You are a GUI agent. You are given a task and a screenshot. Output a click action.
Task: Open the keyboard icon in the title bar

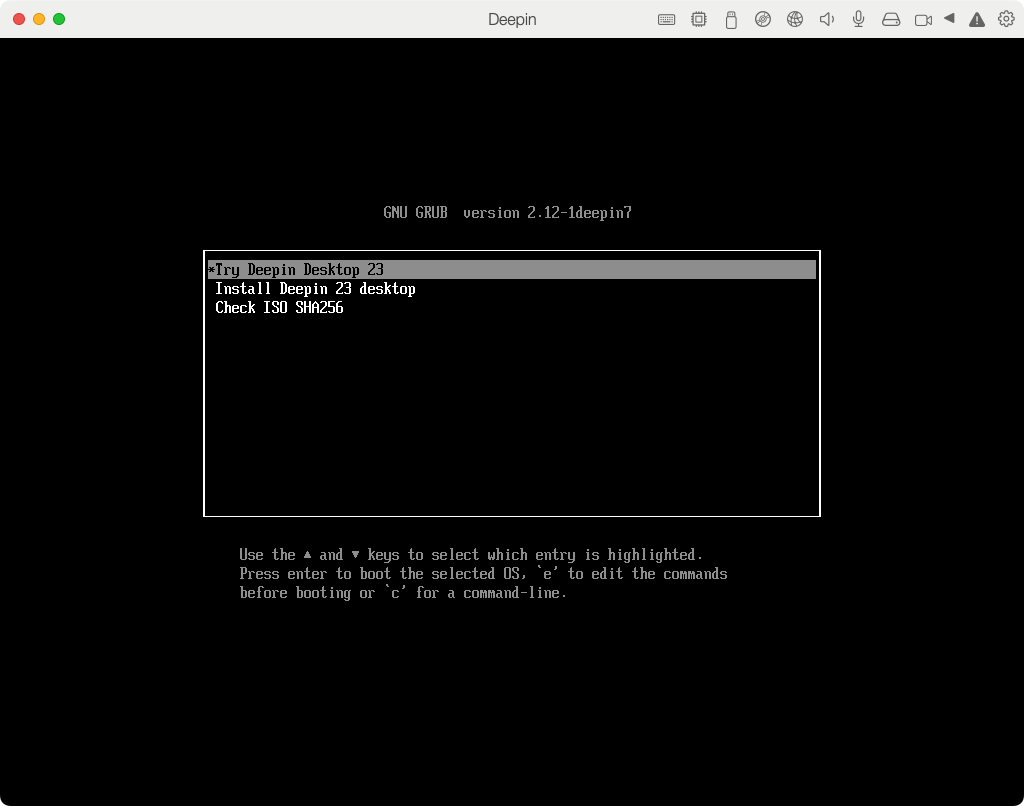(666, 20)
